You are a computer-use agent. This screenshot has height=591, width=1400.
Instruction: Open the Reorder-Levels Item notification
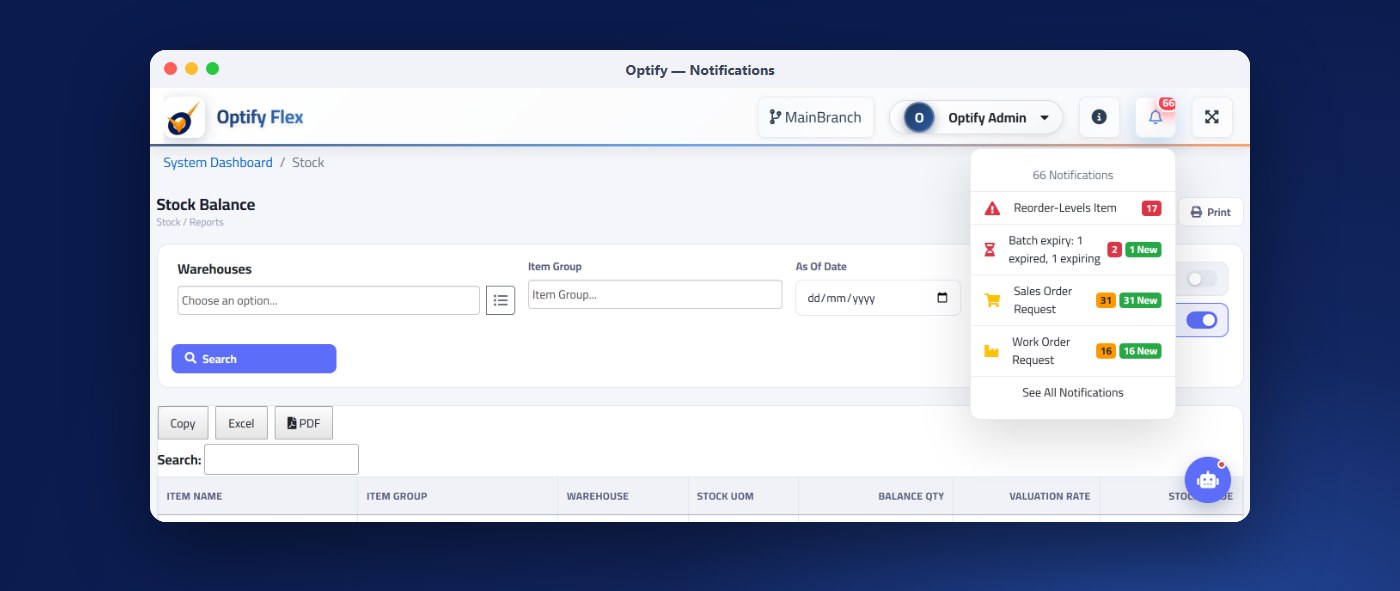coord(1073,208)
